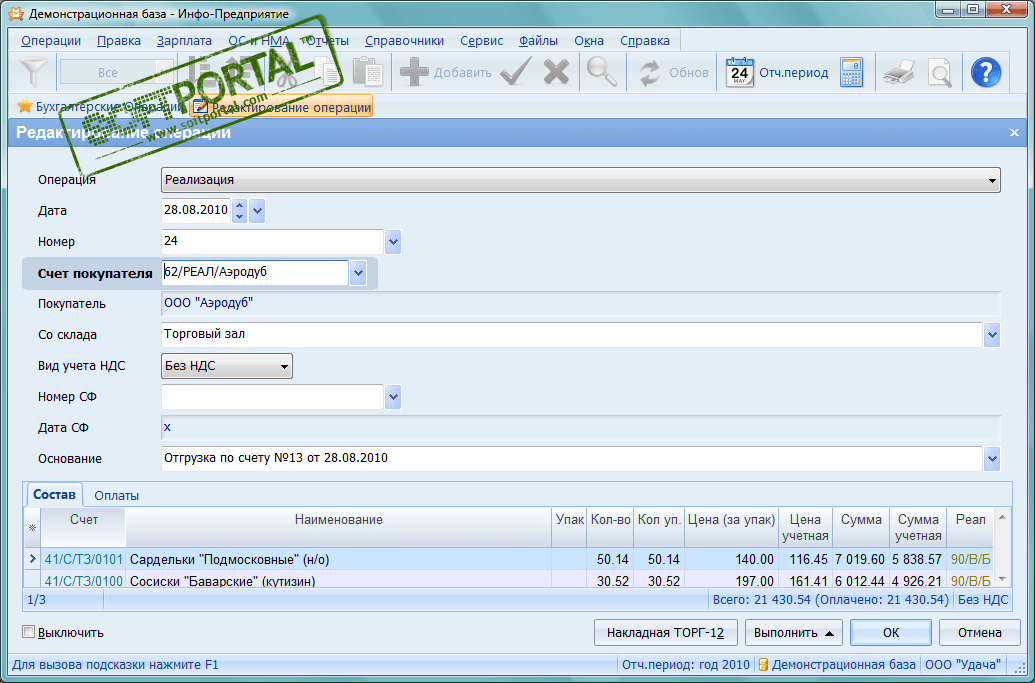Open the Правка menu

(119, 41)
